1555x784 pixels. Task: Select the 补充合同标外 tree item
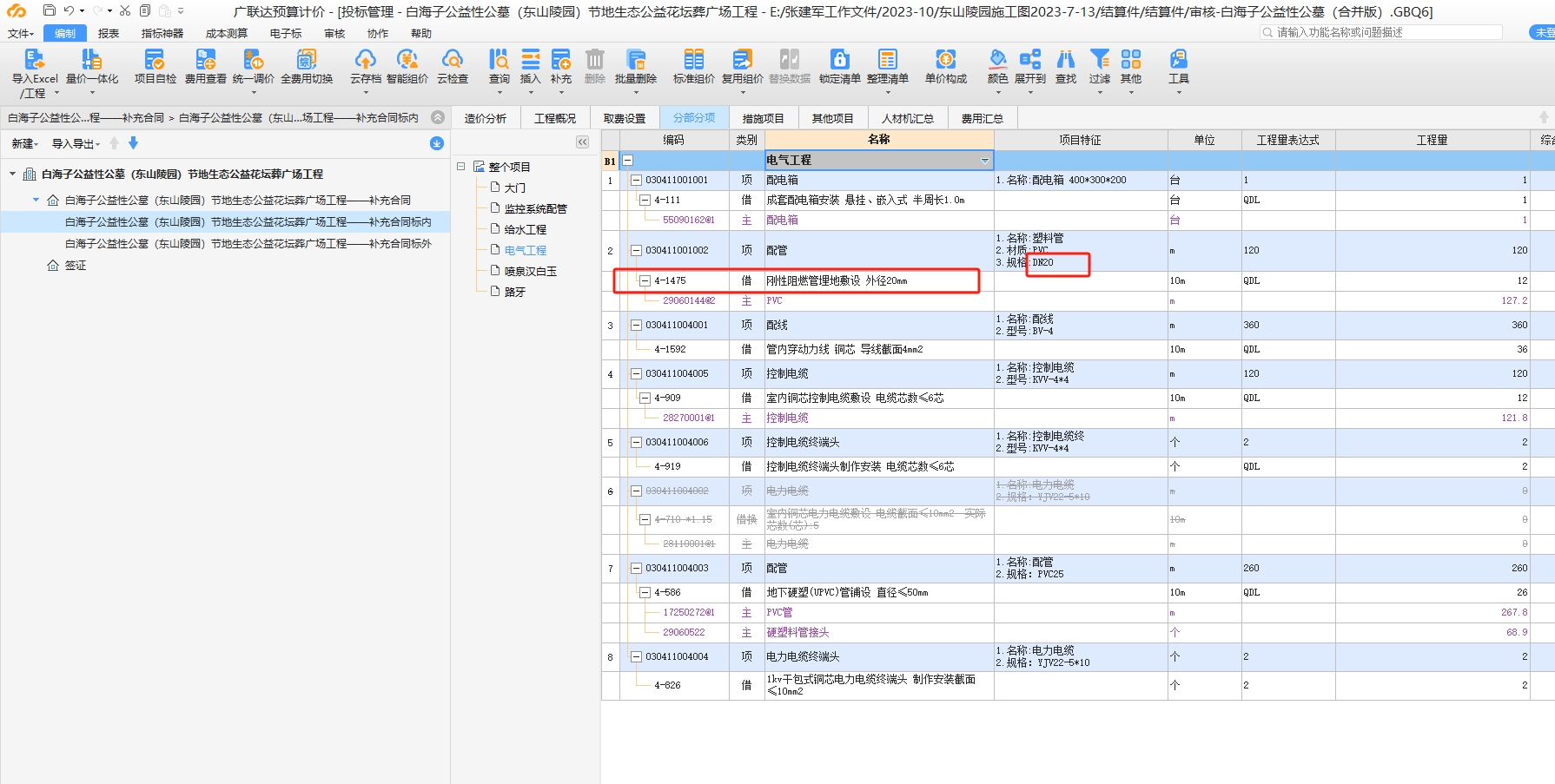click(248, 243)
